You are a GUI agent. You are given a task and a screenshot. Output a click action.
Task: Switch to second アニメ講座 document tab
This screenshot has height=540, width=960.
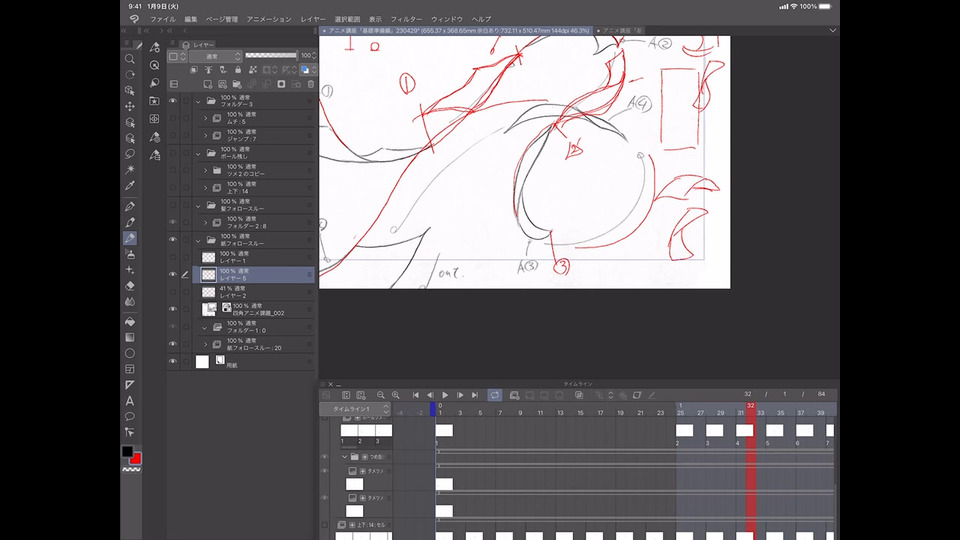click(620, 30)
